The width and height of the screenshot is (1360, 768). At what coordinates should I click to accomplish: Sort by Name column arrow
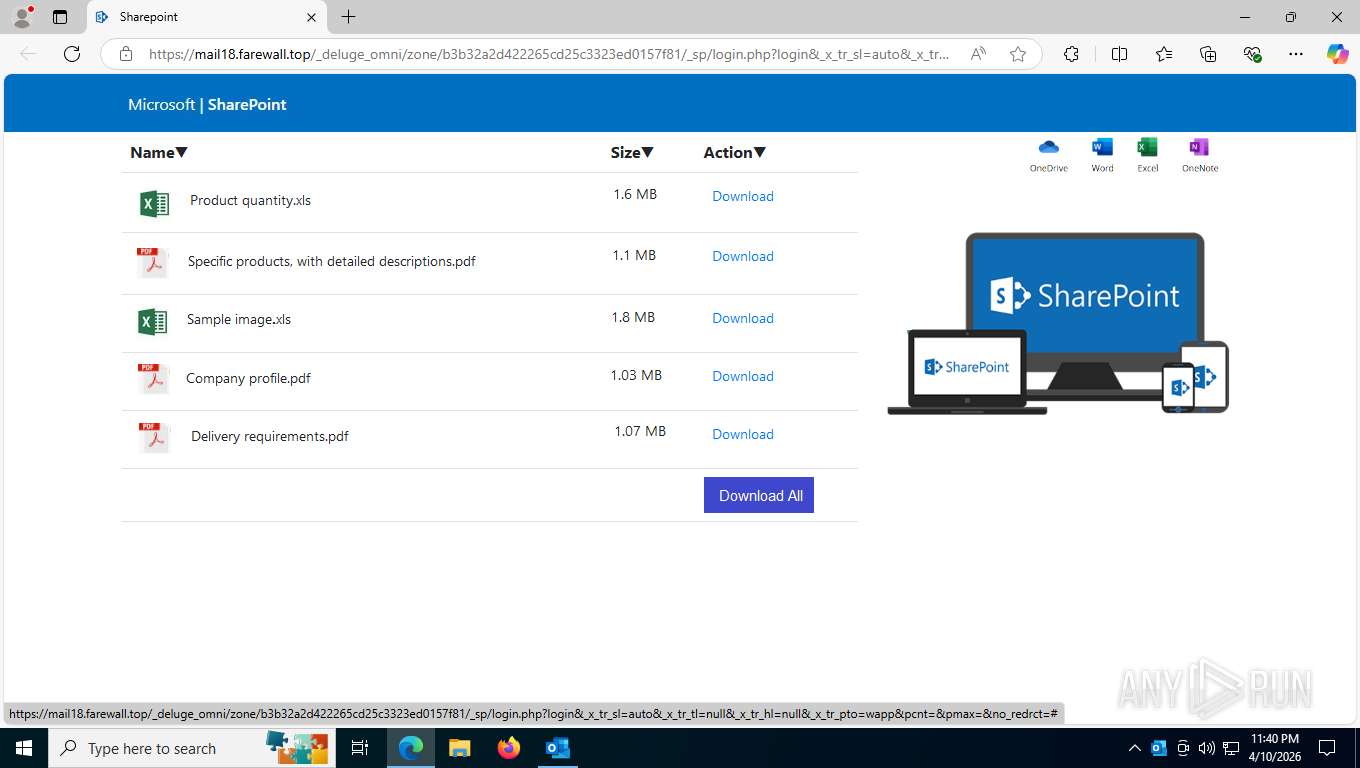tap(181, 153)
